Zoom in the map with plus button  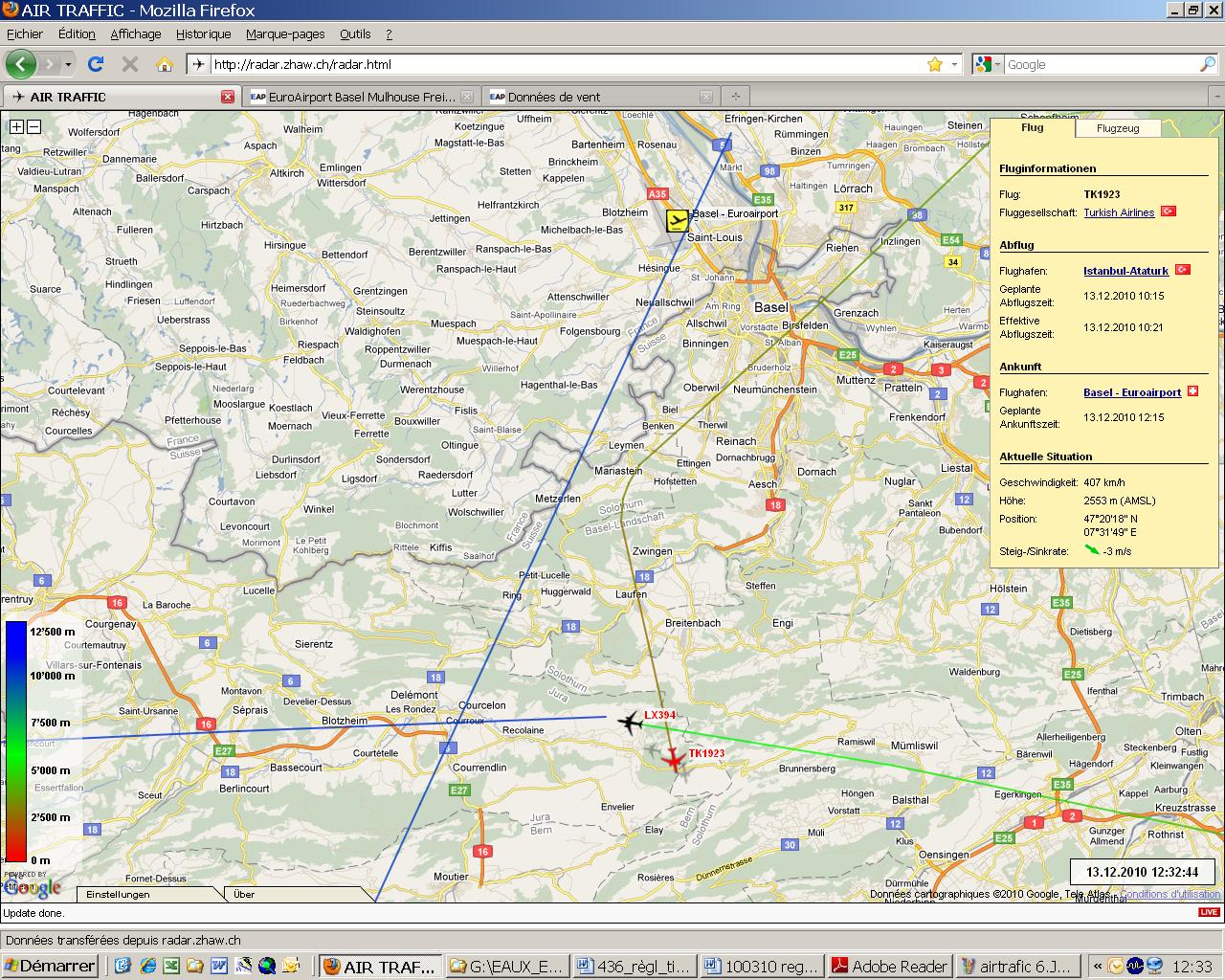coord(17,126)
